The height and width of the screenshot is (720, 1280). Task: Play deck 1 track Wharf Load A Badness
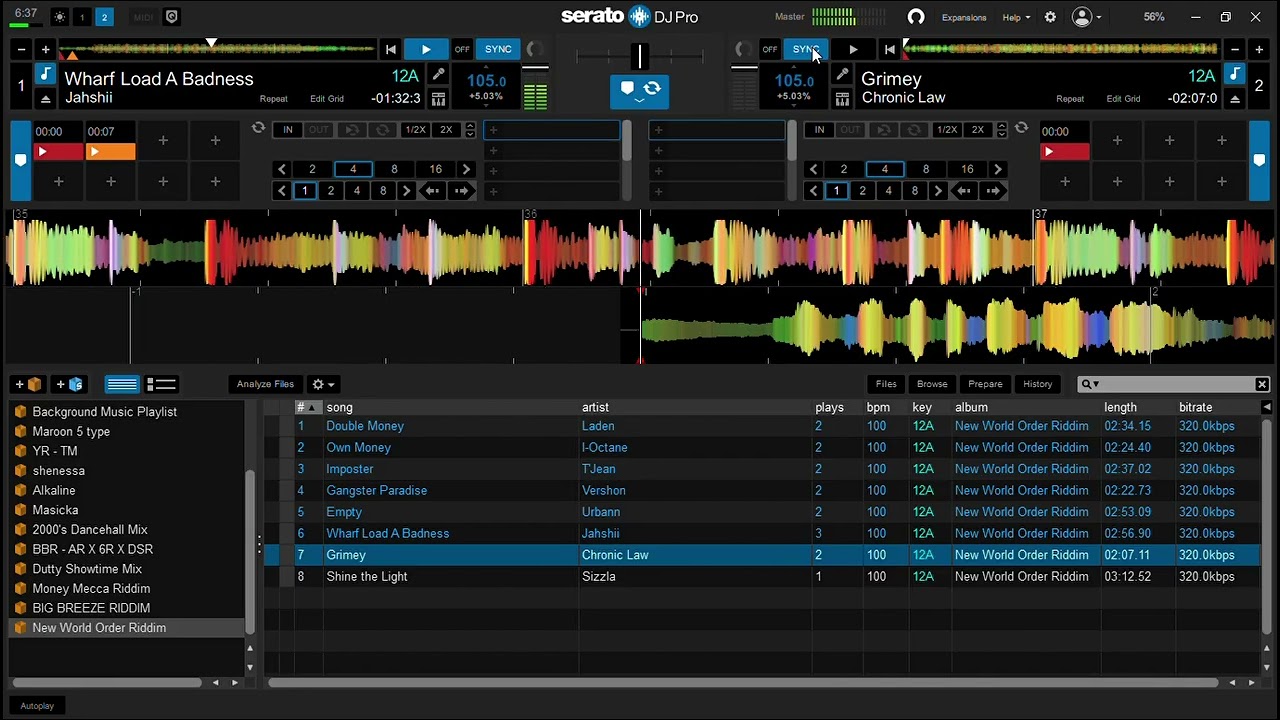point(426,49)
